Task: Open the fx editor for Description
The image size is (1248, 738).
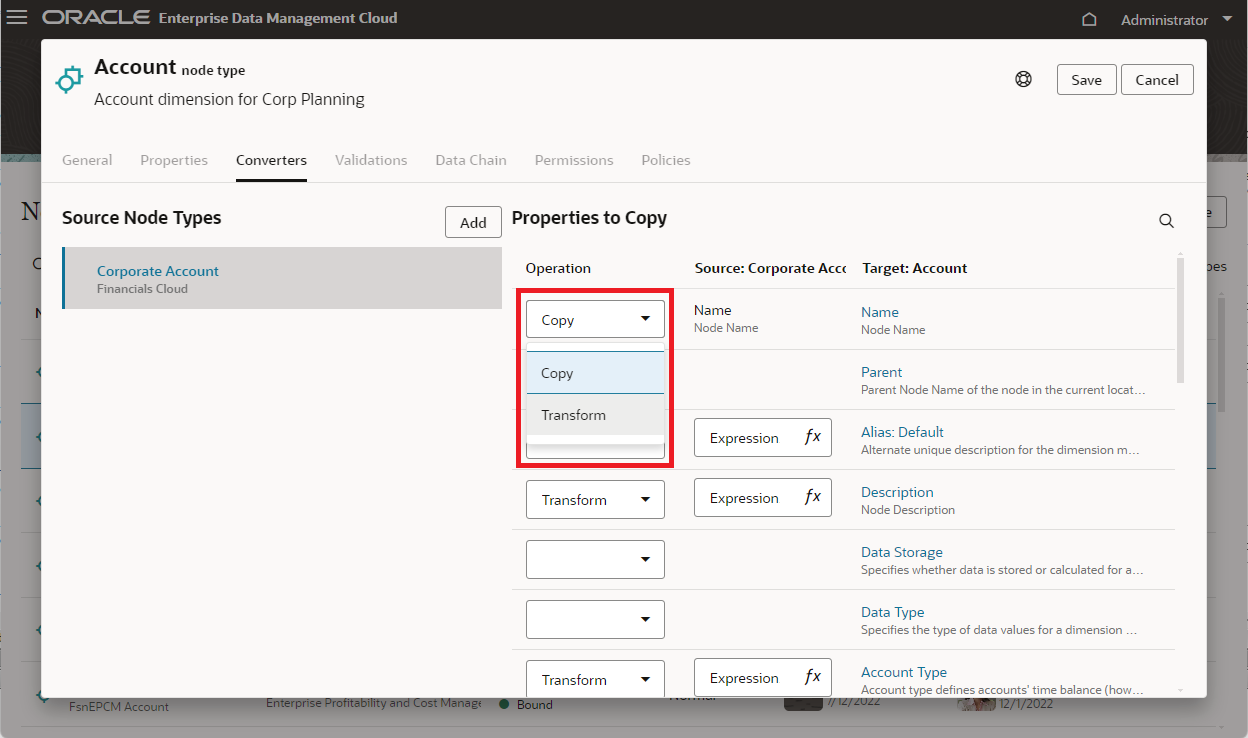Action: click(813, 497)
